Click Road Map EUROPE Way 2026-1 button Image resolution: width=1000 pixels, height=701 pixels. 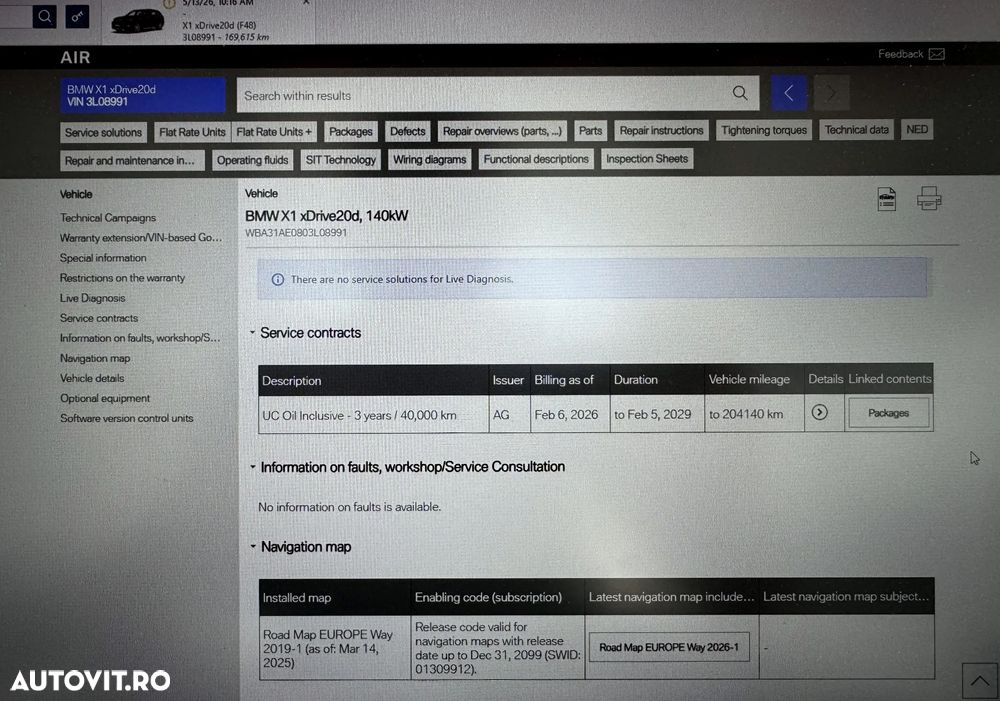pyautogui.click(x=669, y=647)
